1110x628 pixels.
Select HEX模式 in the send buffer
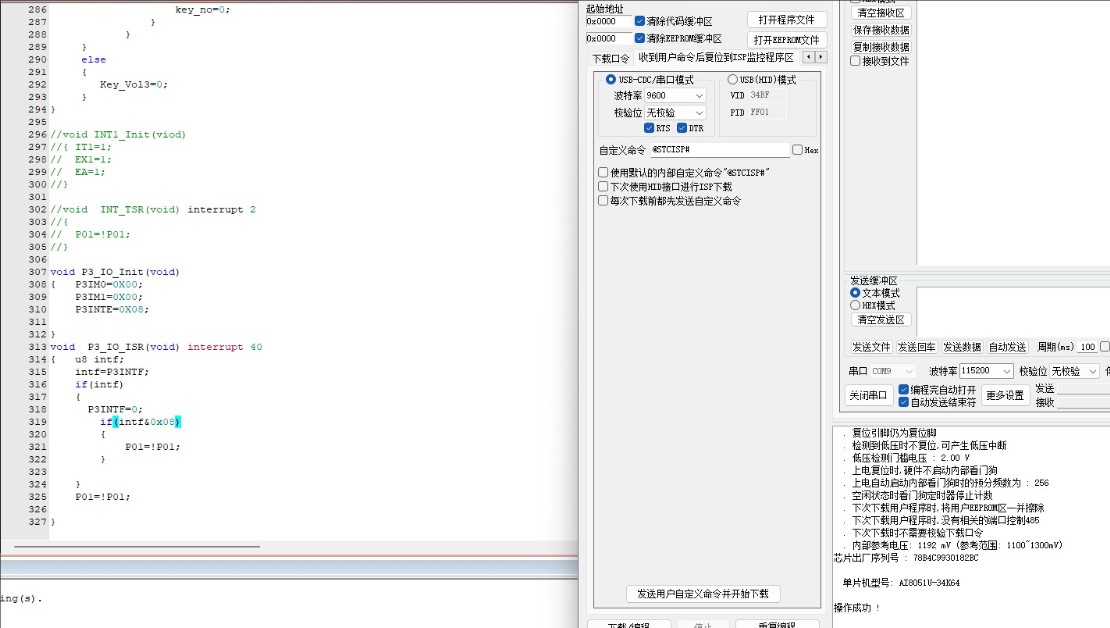[855, 306]
